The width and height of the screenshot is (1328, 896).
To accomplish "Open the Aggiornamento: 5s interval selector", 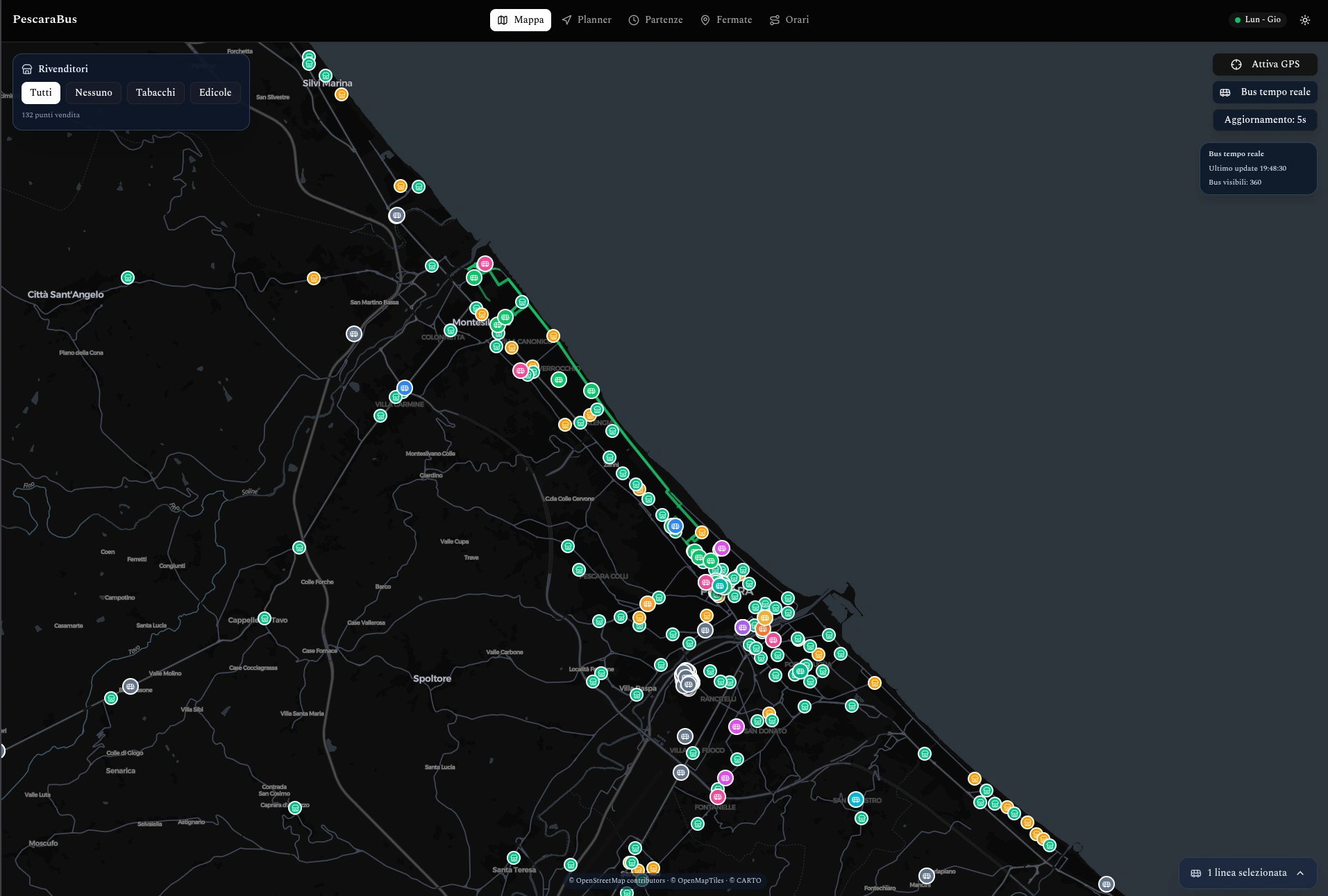I will pos(1265,120).
